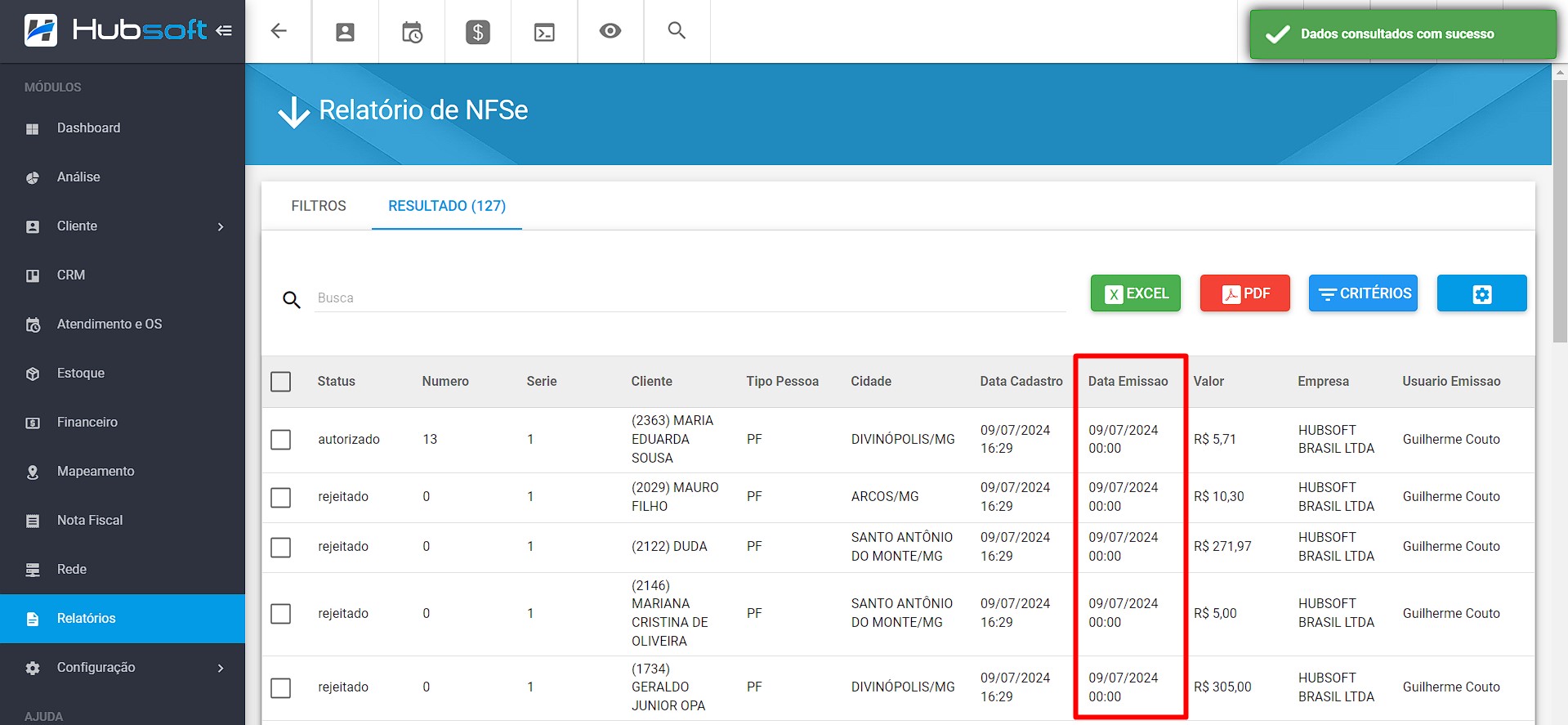Sort by the Valor column header
The width and height of the screenshot is (1568, 725).
coord(1208,382)
